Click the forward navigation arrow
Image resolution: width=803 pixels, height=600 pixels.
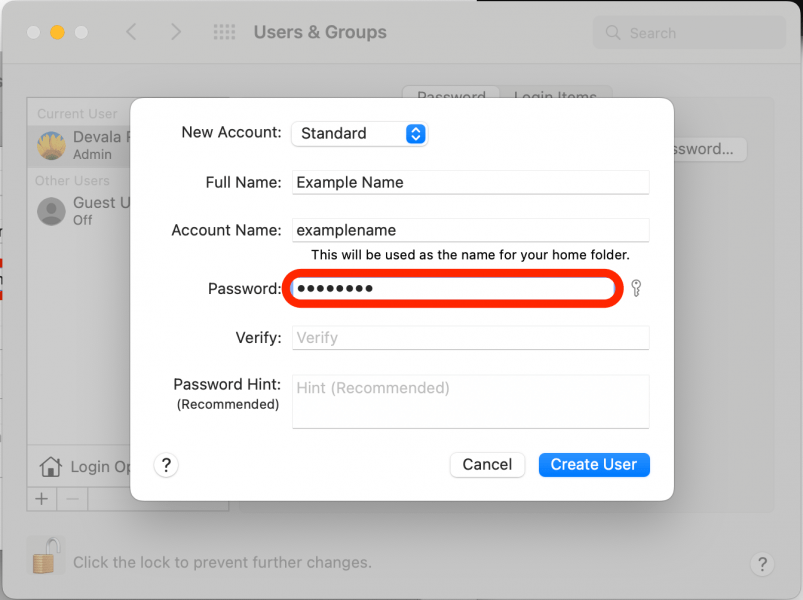coord(176,31)
